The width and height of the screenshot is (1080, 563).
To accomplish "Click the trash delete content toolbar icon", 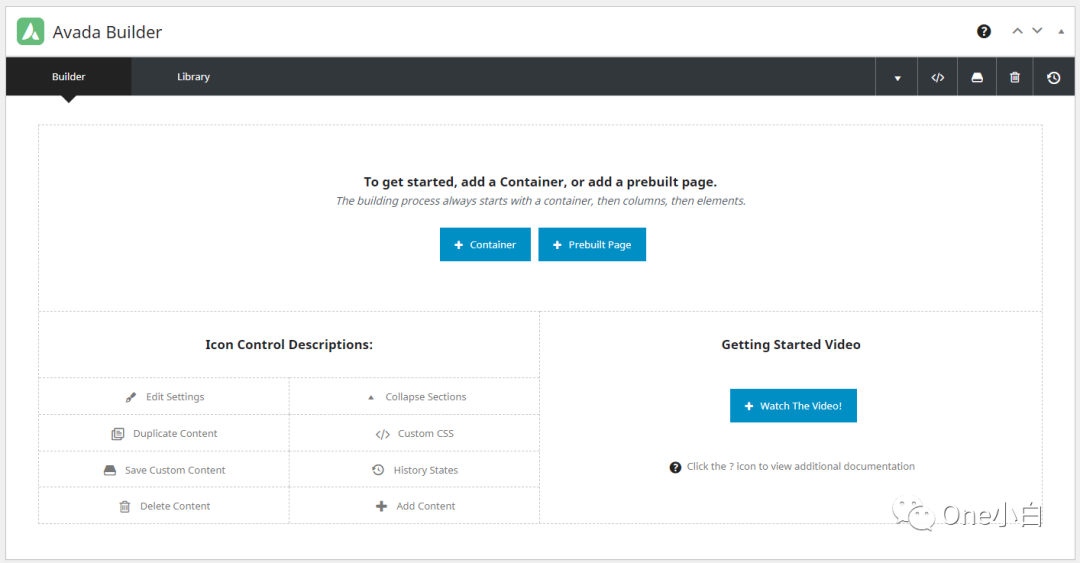I will [1015, 77].
